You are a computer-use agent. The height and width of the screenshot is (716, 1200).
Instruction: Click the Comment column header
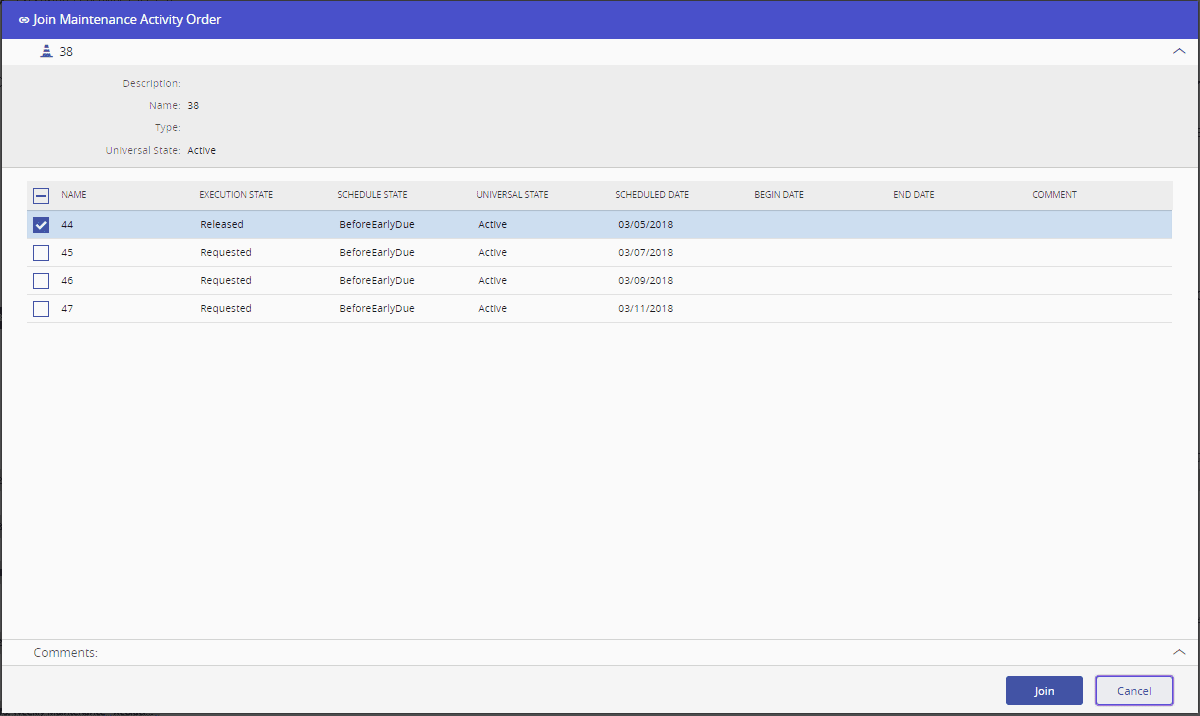[1054, 195]
